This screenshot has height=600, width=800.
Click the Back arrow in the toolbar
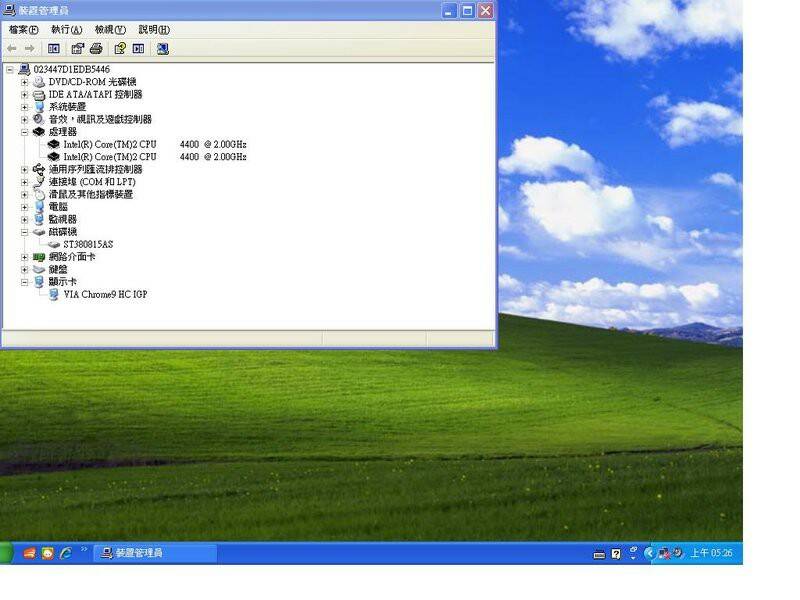pos(12,48)
